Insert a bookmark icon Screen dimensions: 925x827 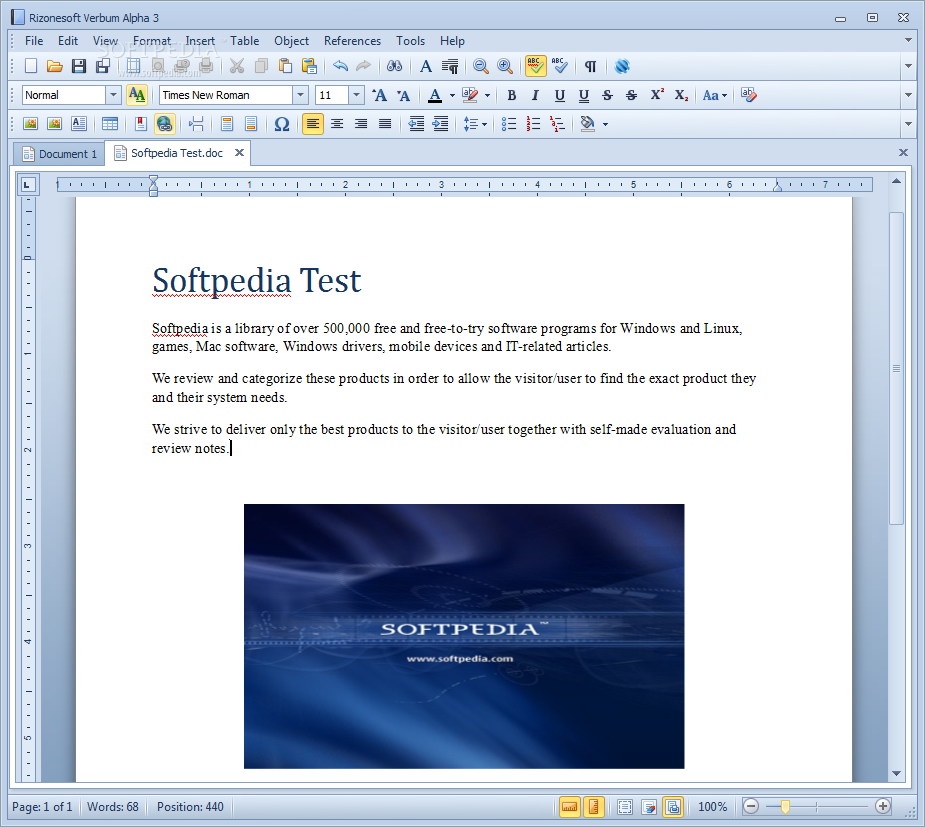[x=140, y=124]
